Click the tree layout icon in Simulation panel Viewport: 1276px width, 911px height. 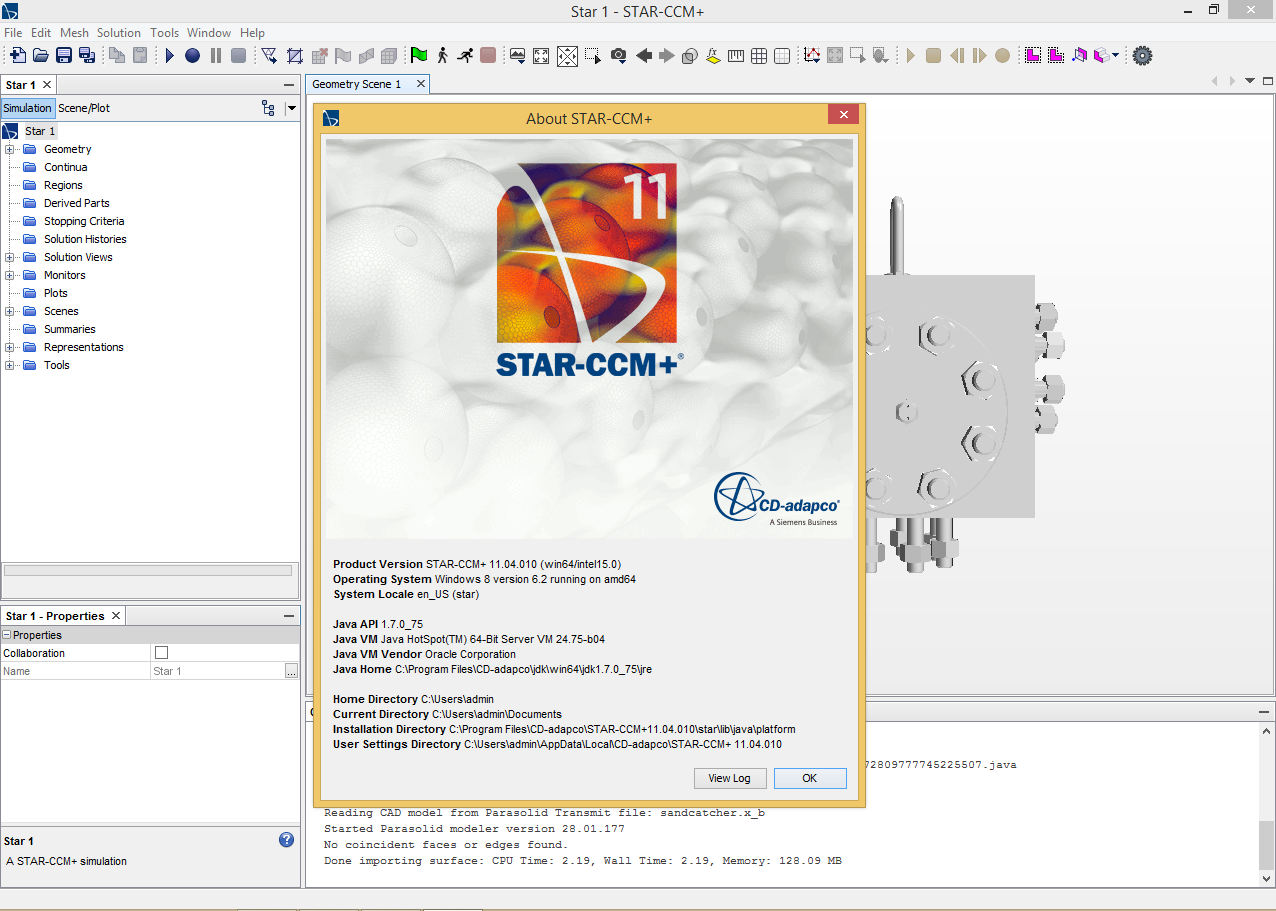coord(268,108)
